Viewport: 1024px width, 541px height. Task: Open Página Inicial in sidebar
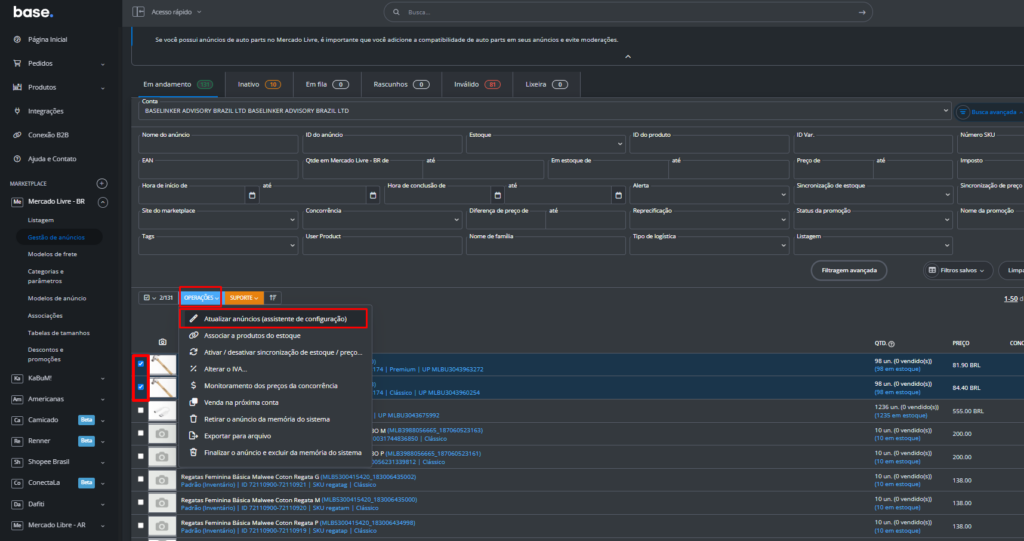point(47,39)
